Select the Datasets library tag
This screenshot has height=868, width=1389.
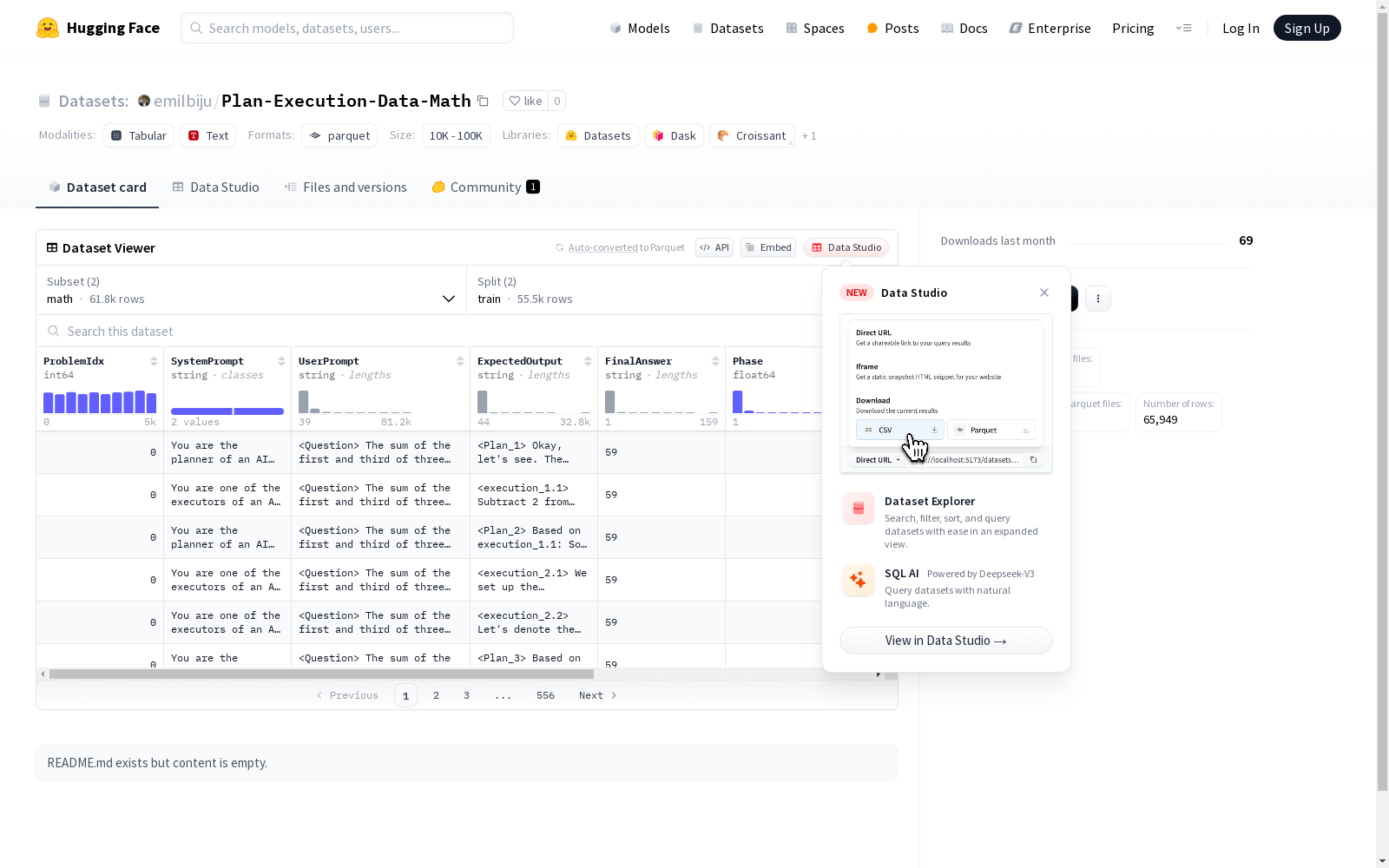point(598,135)
